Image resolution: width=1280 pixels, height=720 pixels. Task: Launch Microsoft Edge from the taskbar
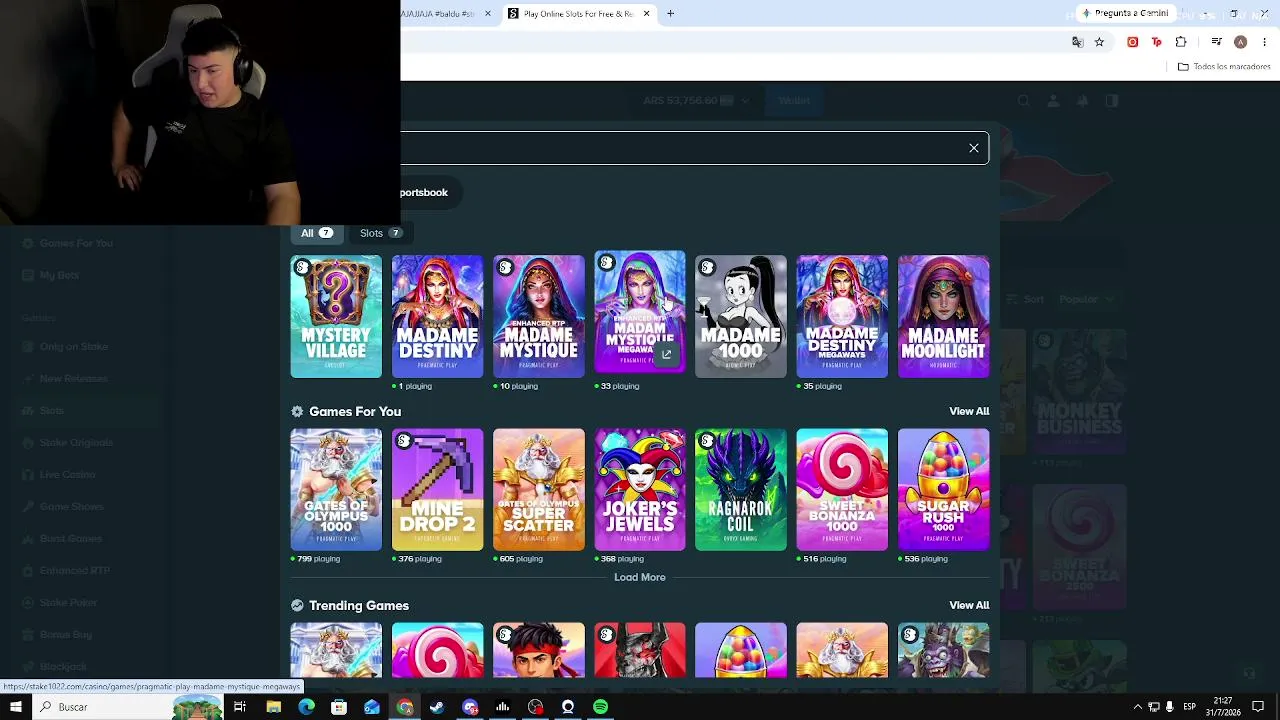tap(306, 707)
